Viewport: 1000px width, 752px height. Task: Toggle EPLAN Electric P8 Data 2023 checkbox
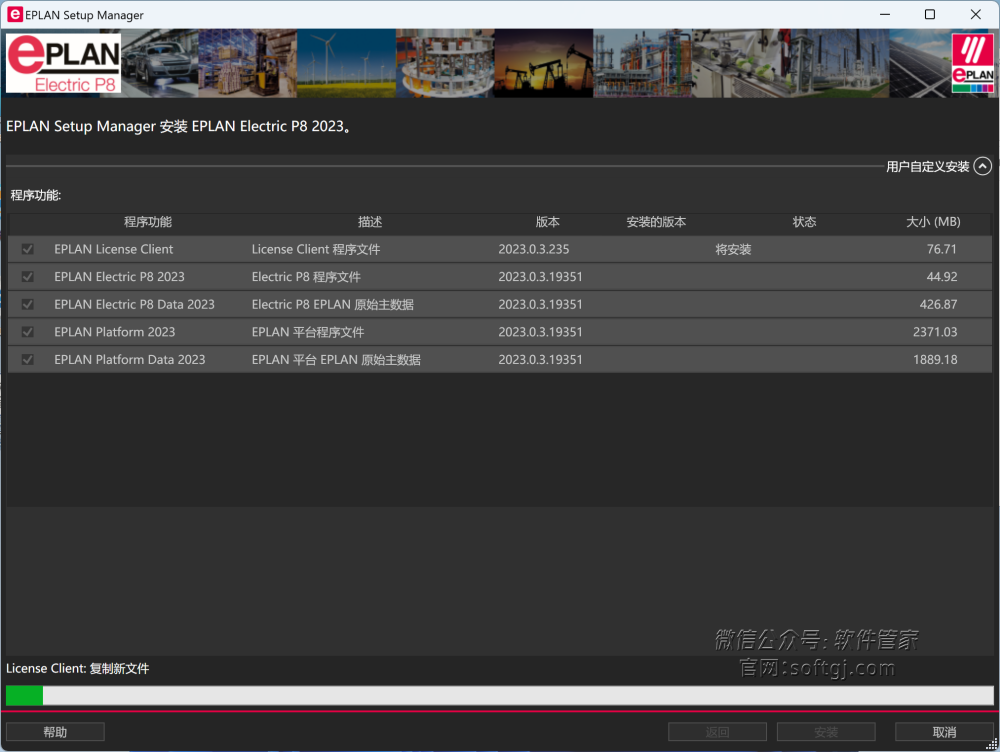point(28,304)
